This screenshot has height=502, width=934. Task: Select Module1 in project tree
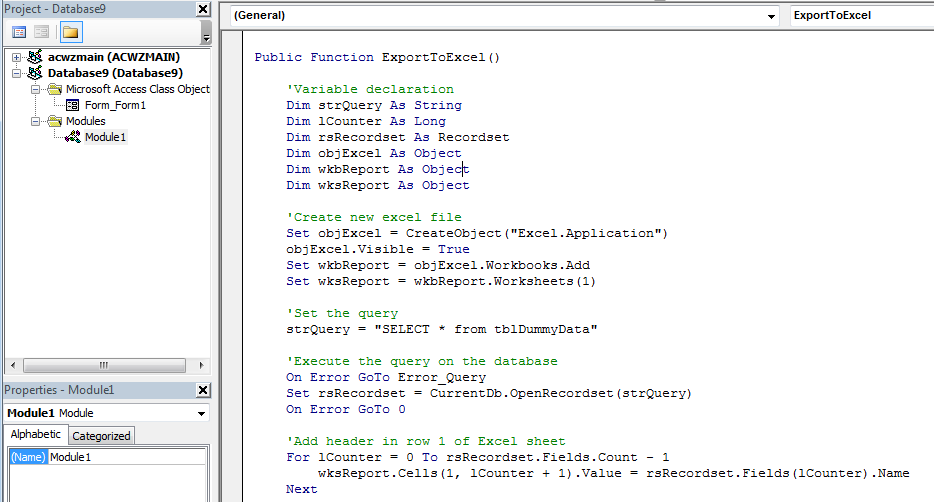(105, 138)
